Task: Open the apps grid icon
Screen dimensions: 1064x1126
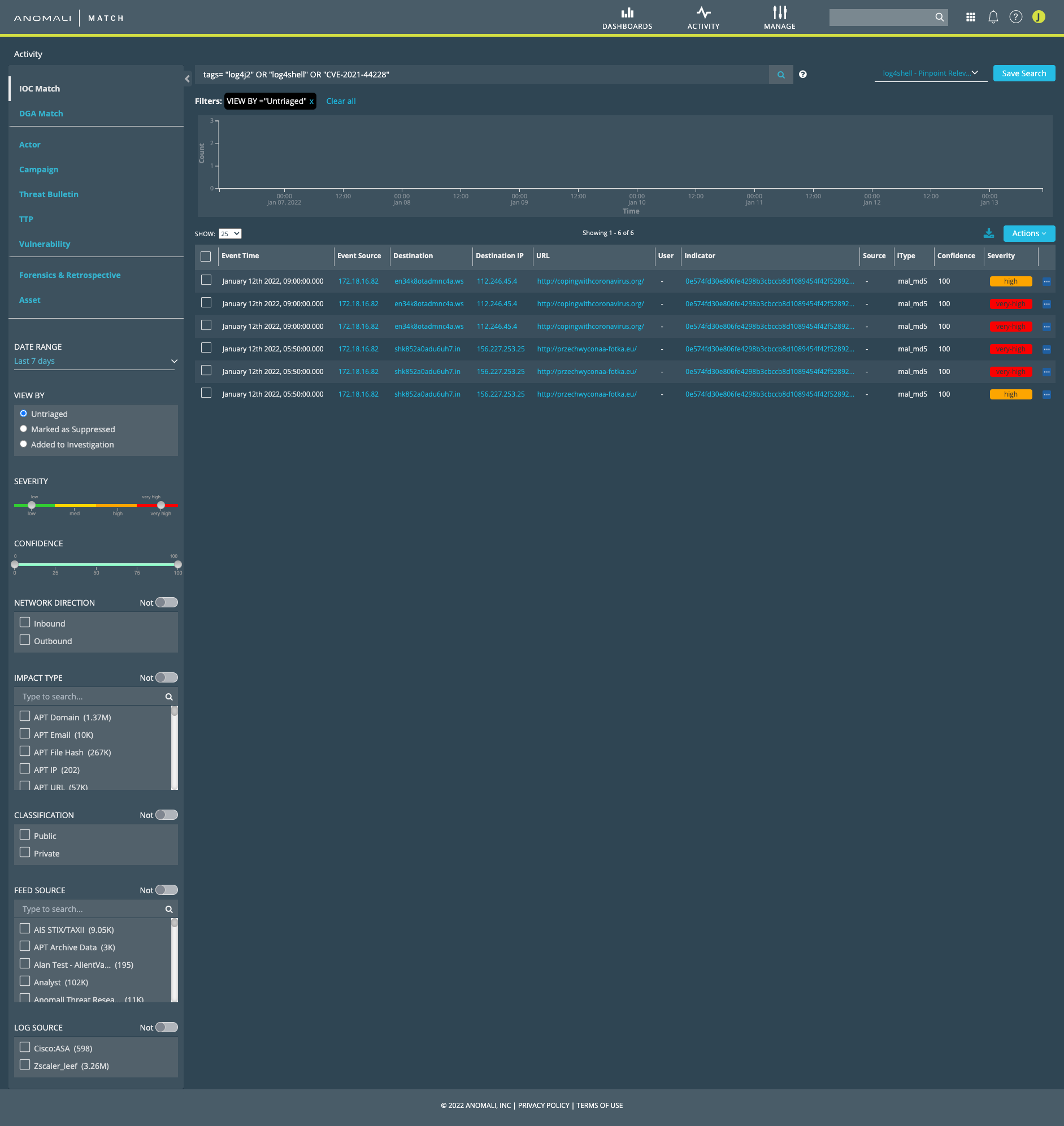Action: pos(970,18)
